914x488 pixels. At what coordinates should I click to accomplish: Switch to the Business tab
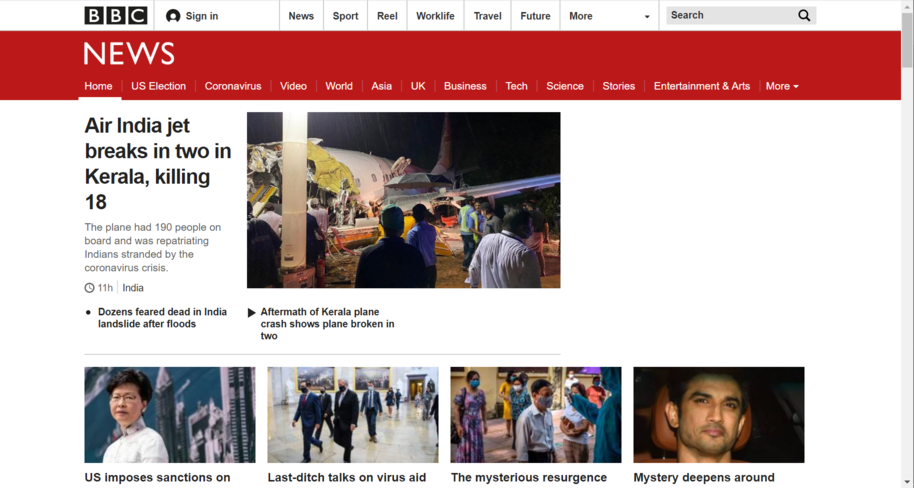(465, 86)
